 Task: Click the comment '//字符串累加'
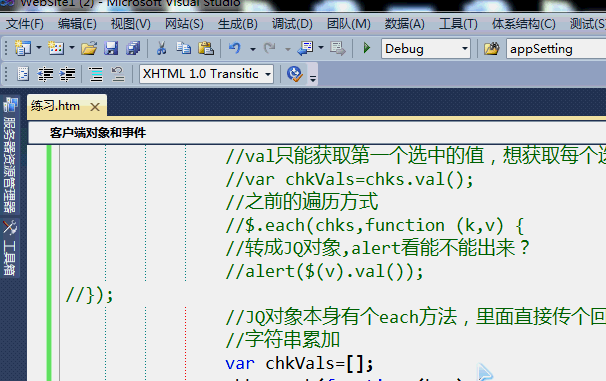tap(283, 340)
